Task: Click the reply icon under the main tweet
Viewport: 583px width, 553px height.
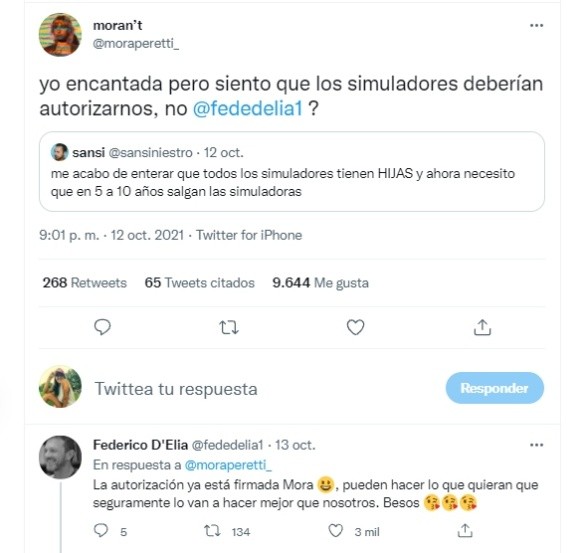Action: pos(102,327)
